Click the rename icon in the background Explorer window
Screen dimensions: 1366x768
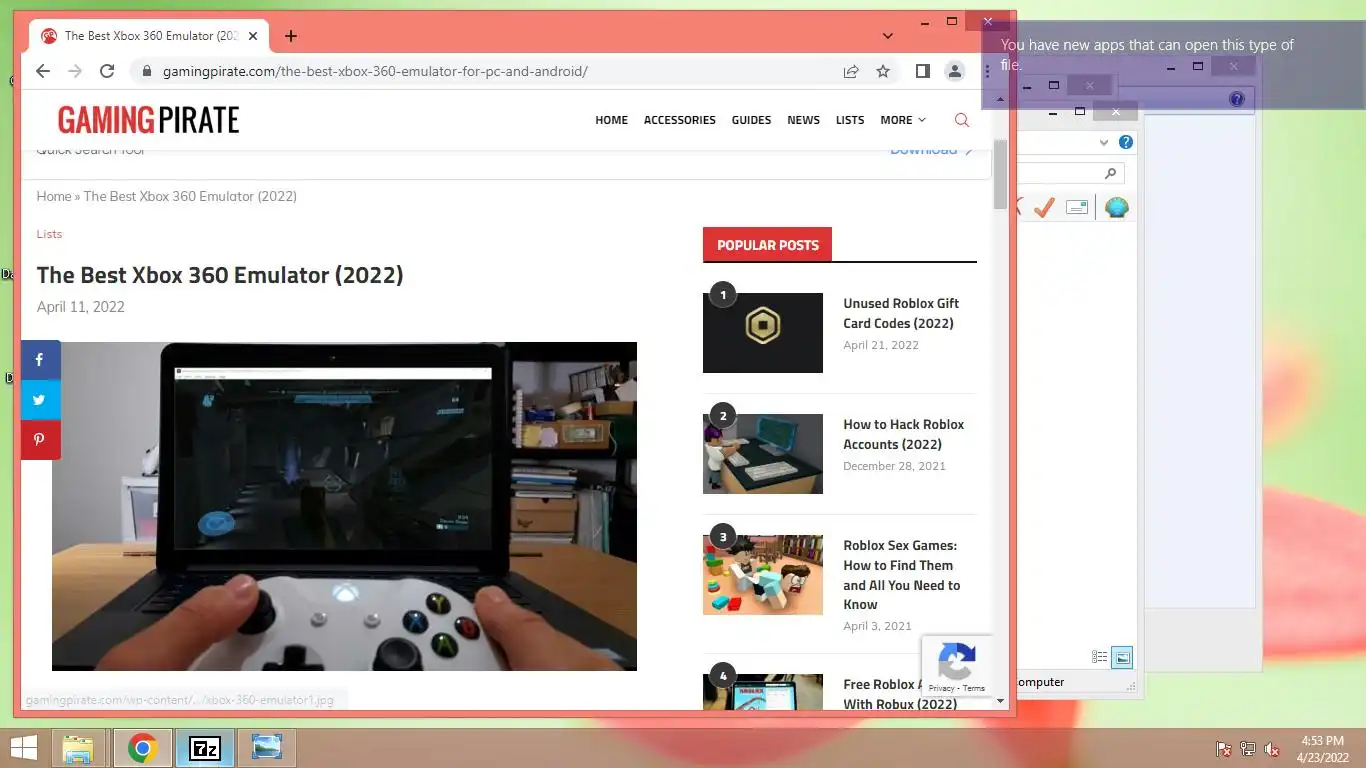pos(1077,207)
